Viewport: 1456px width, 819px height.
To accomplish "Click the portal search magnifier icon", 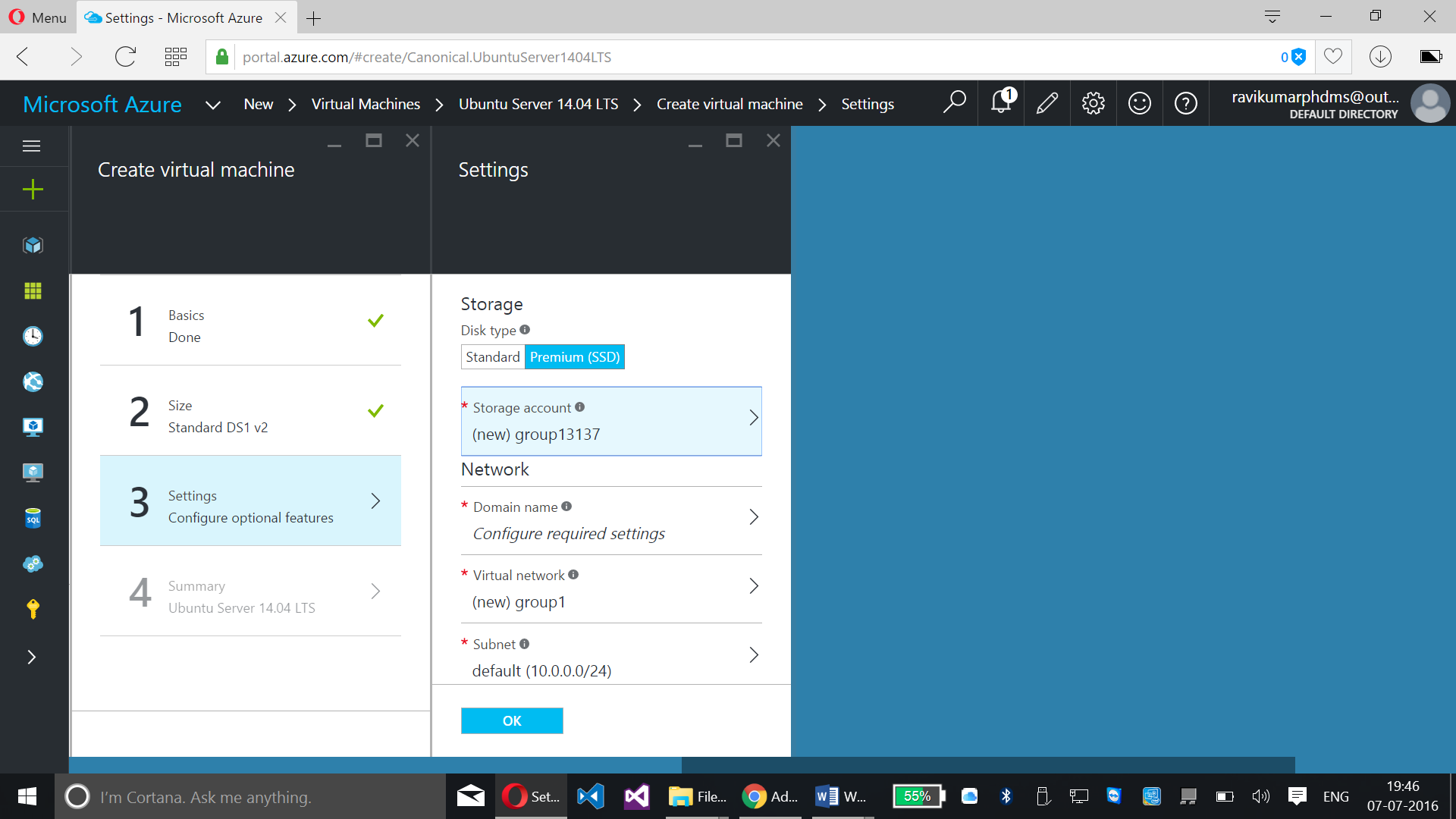I will coord(954,102).
